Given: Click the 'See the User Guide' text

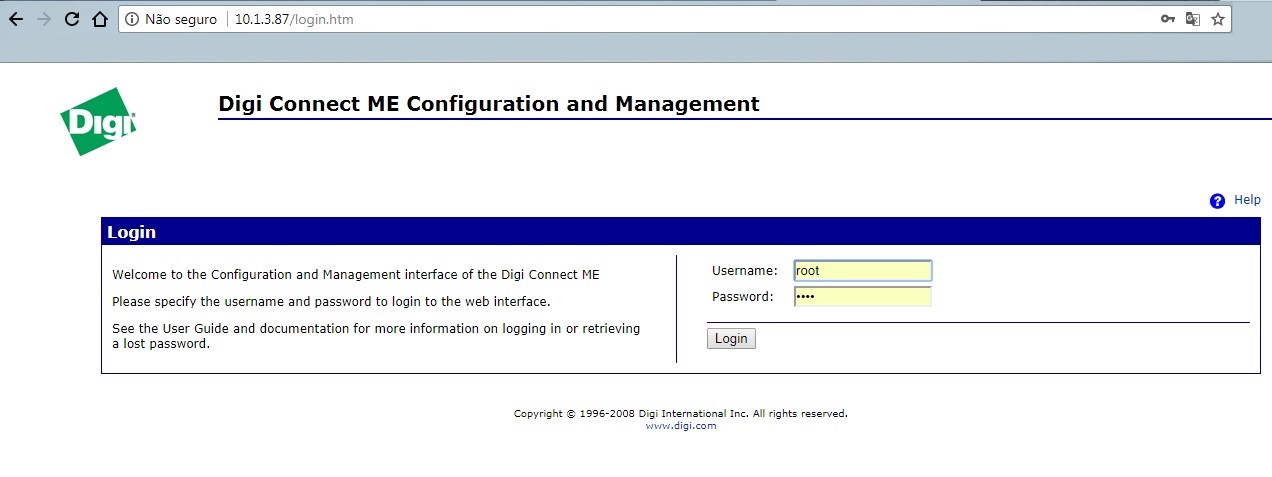Looking at the screenshot, I should coord(376,335).
